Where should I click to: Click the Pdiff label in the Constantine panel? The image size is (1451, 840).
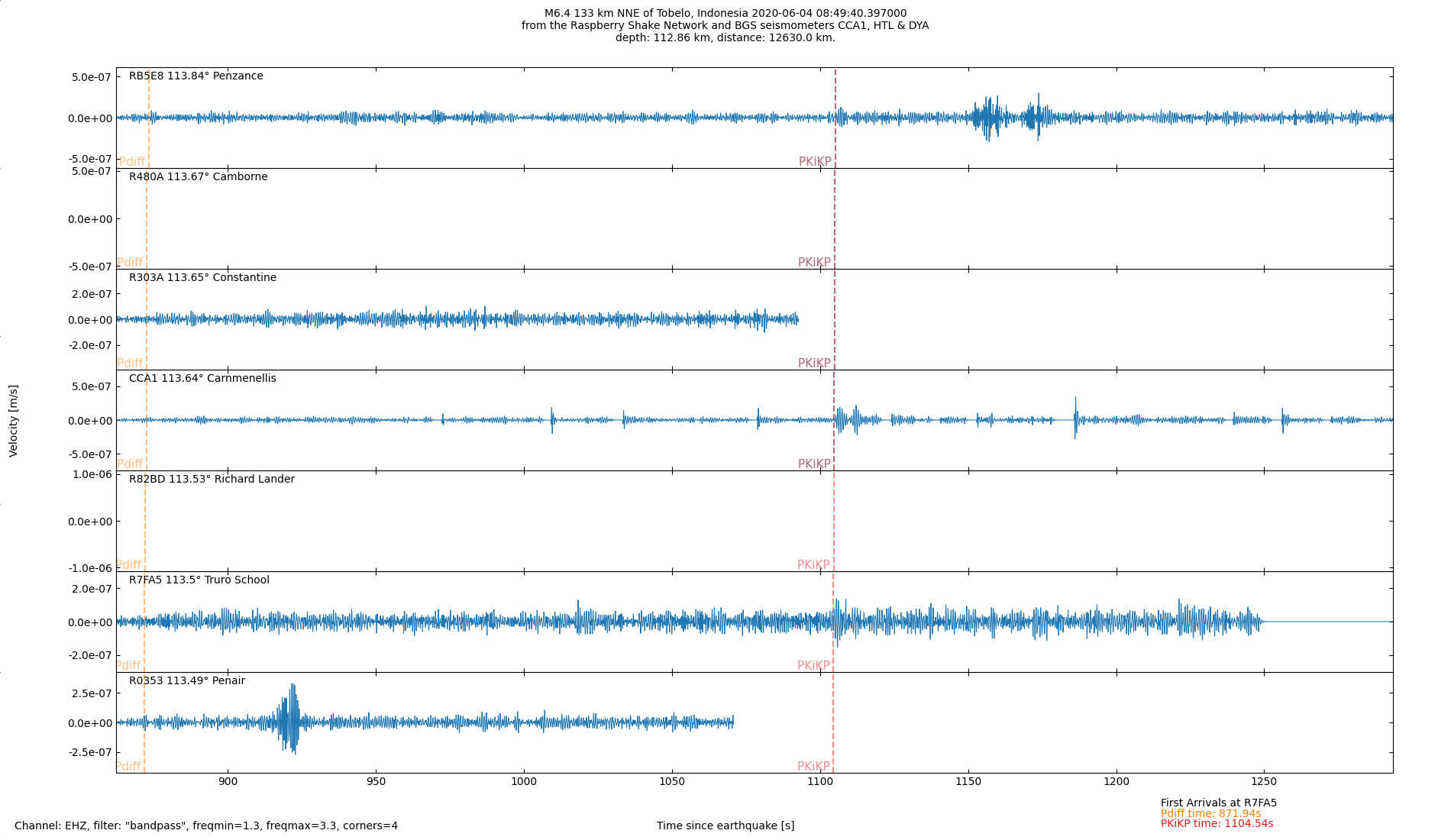click(130, 363)
